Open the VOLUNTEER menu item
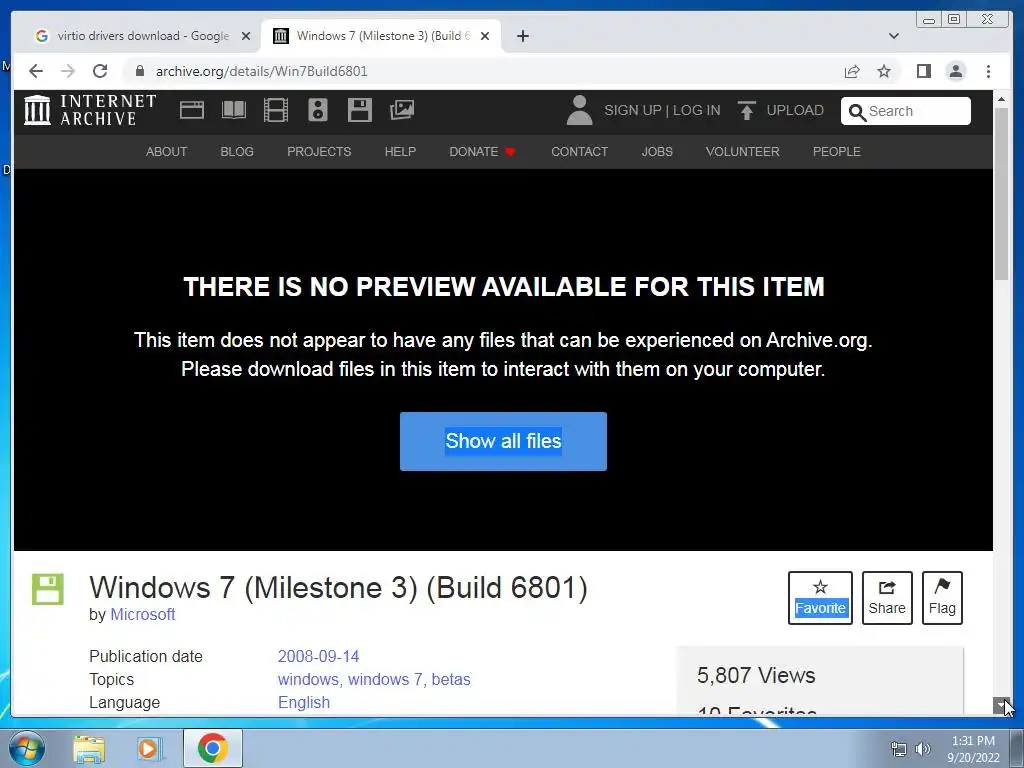 tap(743, 152)
